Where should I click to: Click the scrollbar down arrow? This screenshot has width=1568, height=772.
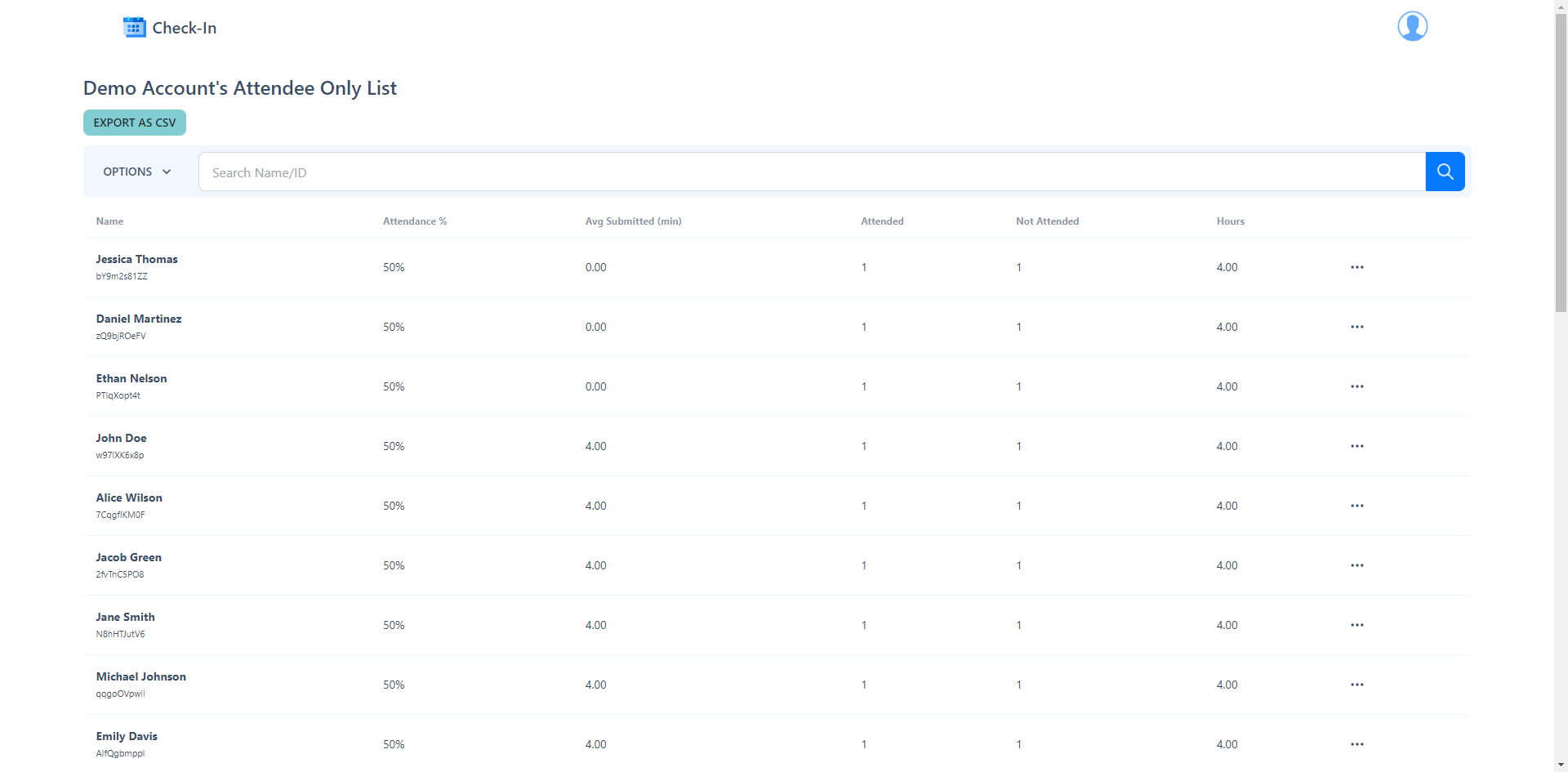click(1561, 765)
